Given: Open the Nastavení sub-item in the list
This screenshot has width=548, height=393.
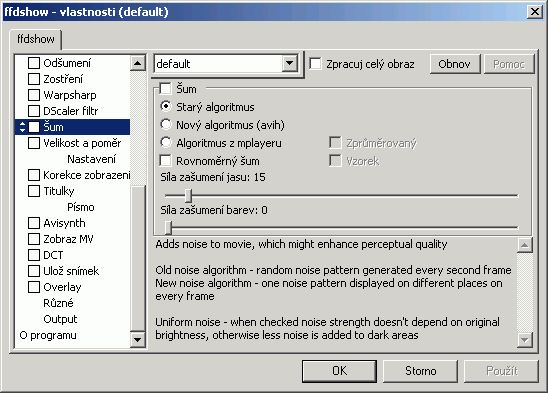Looking at the screenshot, I should click(x=92, y=159).
